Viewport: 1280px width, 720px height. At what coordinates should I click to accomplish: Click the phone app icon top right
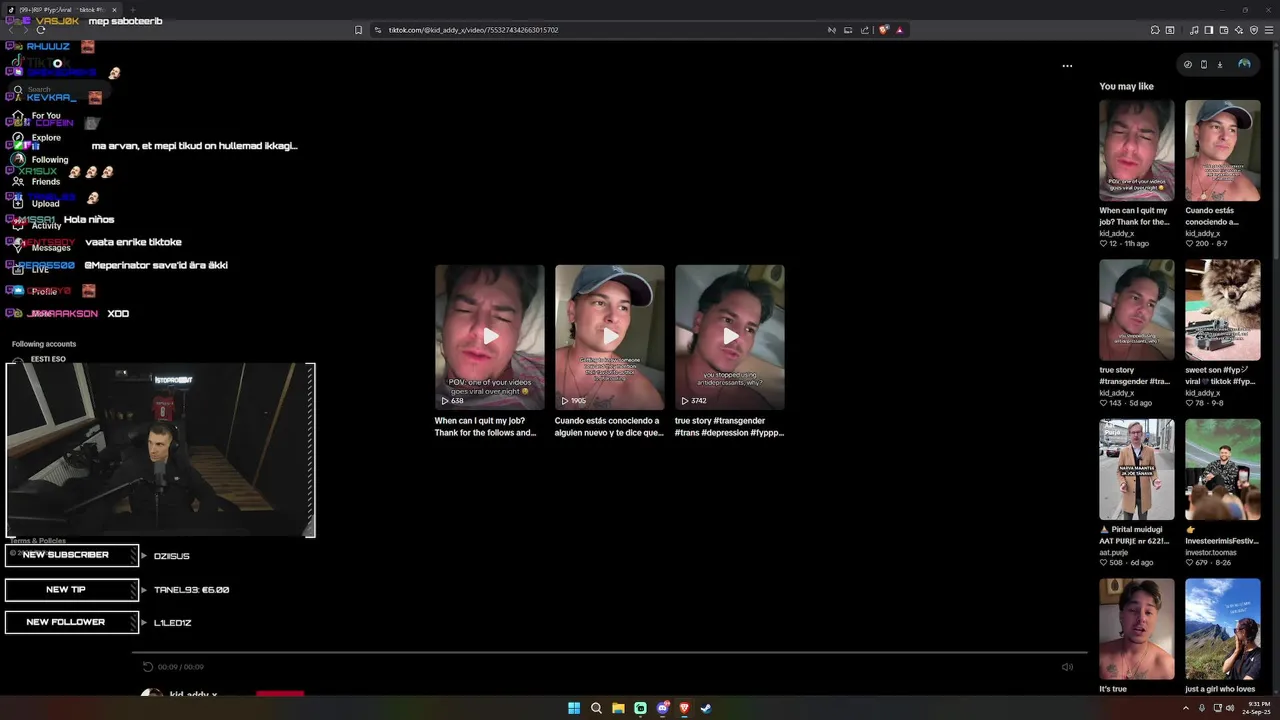tap(1204, 65)
